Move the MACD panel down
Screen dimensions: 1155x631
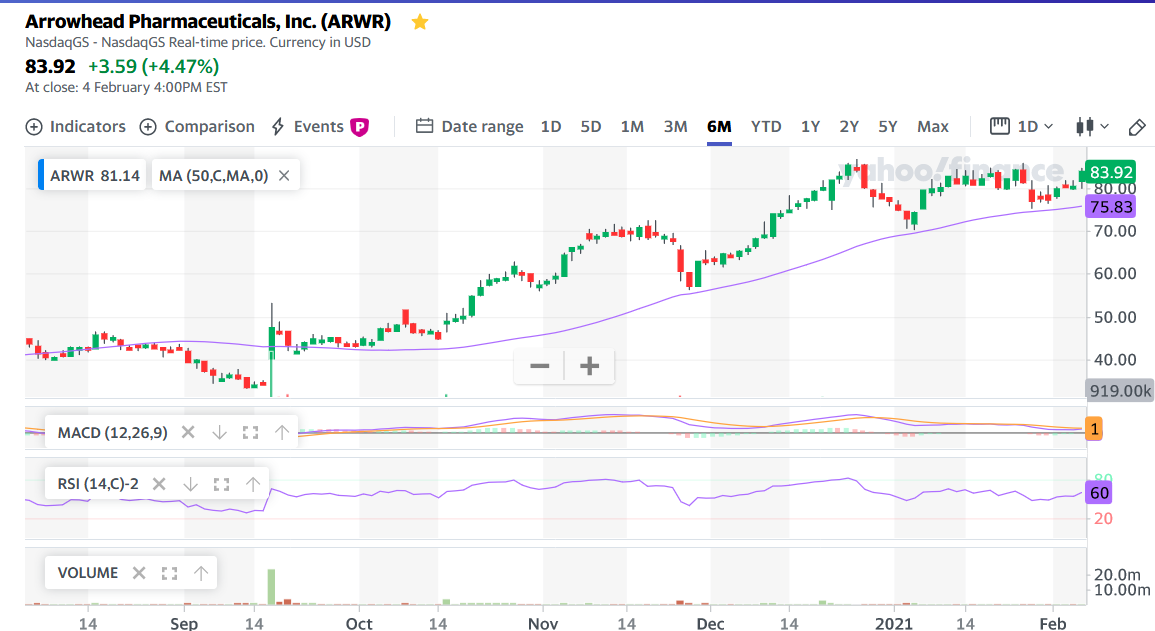point(220,432)
